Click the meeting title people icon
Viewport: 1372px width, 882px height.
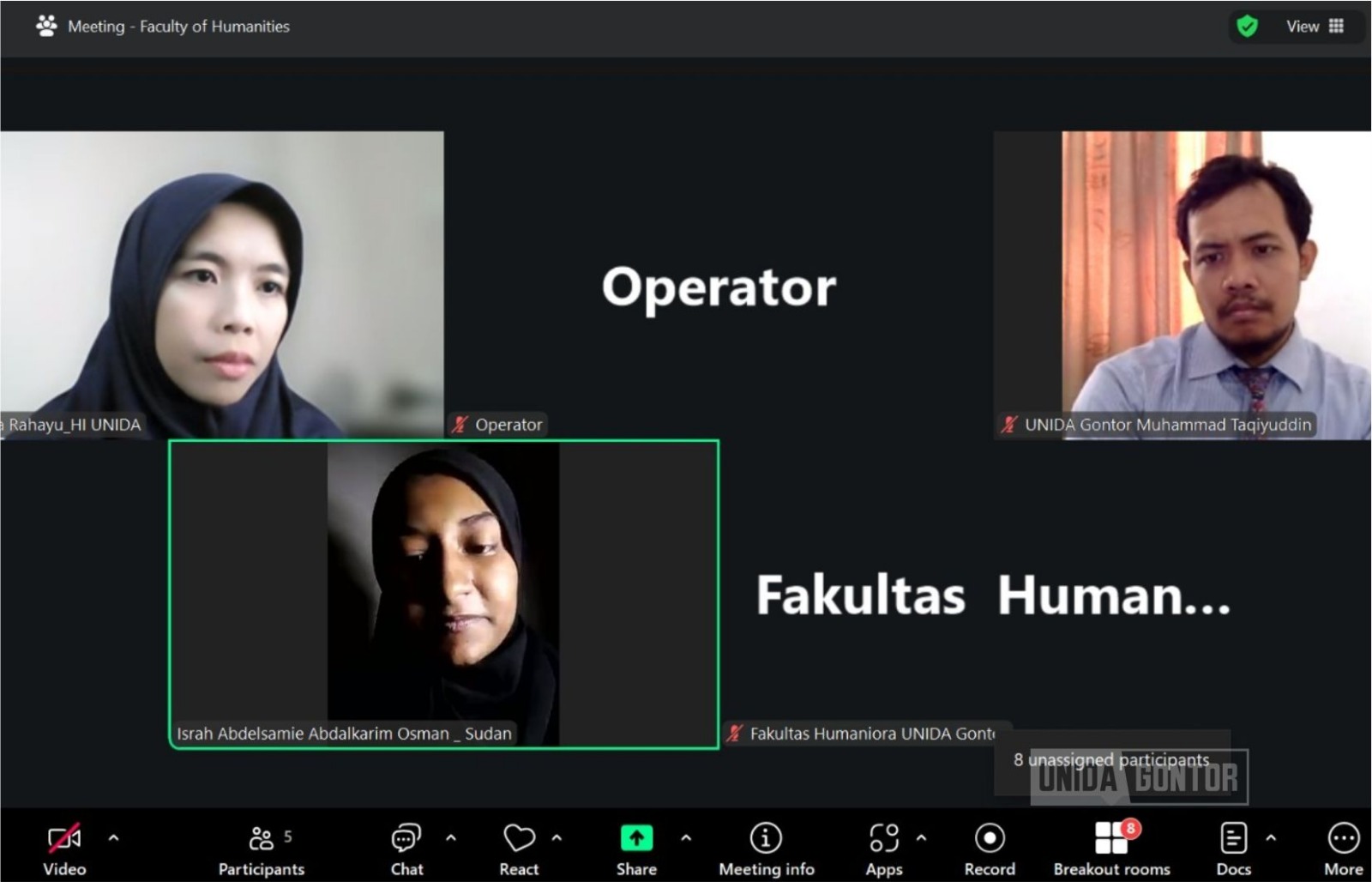tap(46, 26)
